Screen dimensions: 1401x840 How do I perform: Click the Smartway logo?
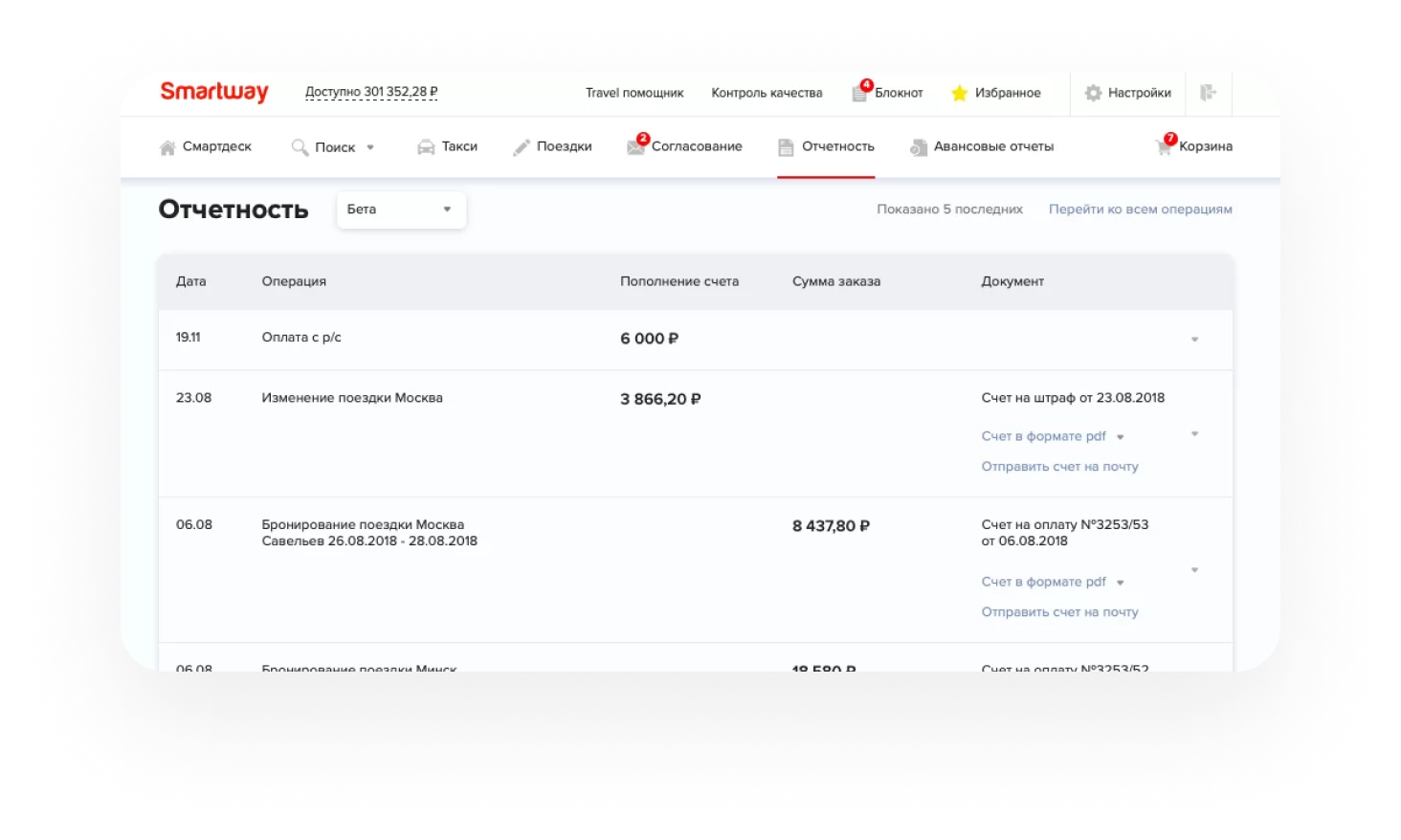pyautogui.click(x=214, y=92)
